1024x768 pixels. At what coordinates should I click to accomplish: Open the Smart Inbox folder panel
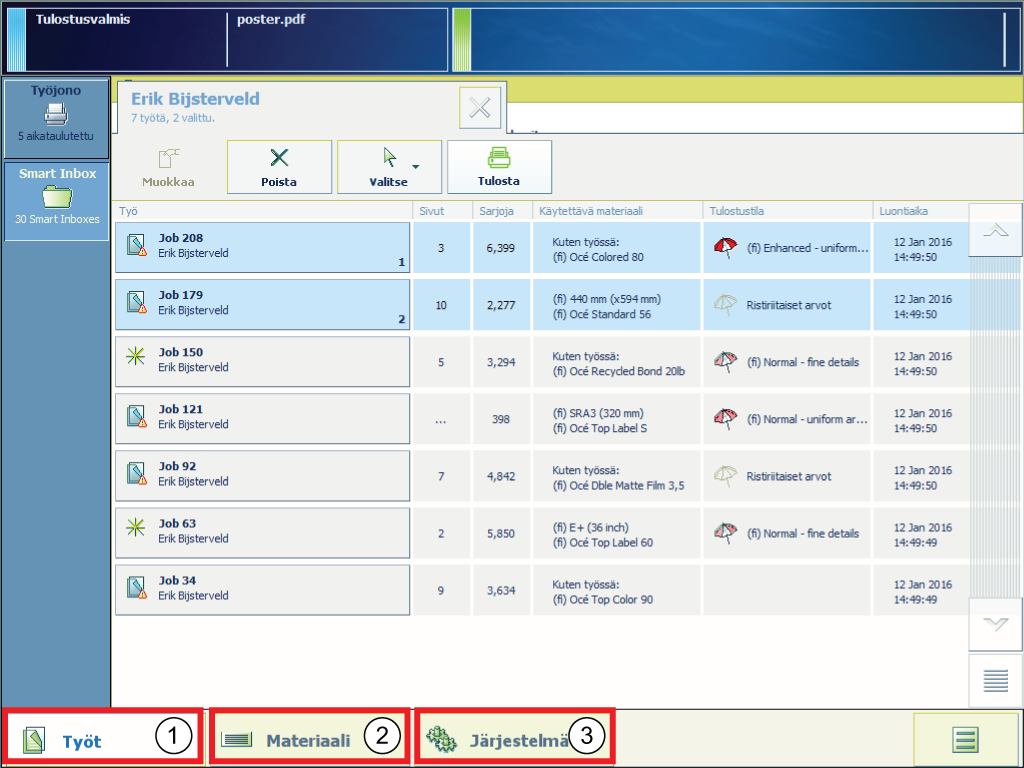56,200
